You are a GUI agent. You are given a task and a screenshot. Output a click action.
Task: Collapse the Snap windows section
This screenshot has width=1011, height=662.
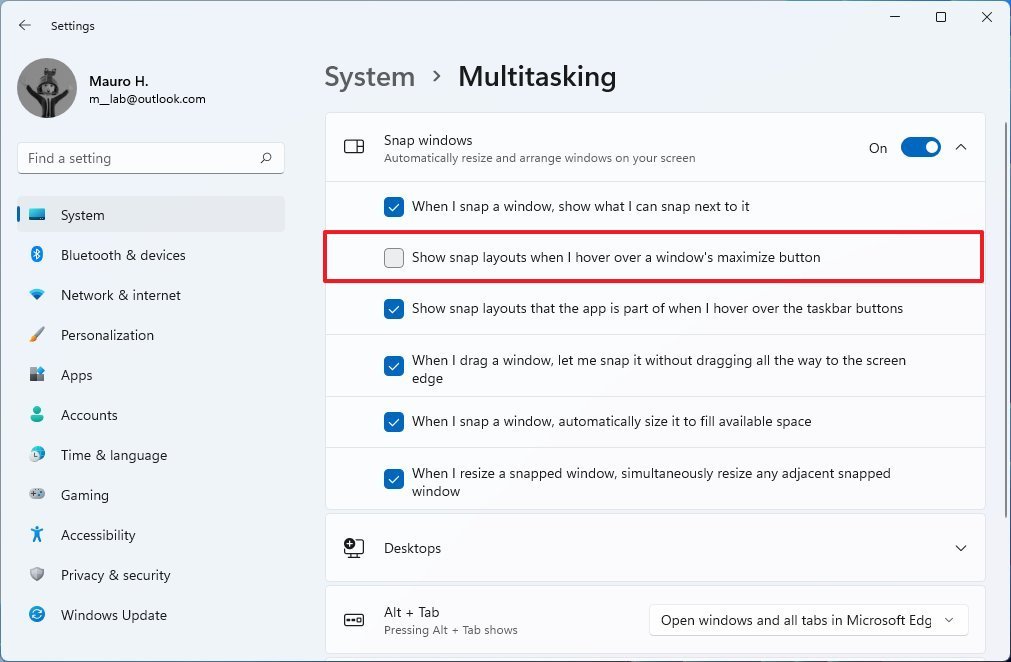coord(960,147)
